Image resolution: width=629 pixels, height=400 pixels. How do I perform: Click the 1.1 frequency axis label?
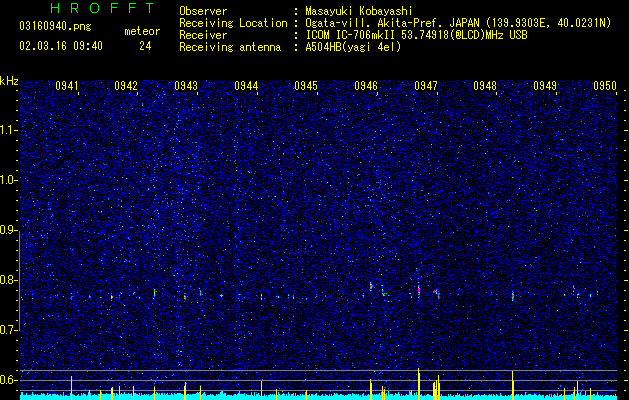[8, 130]
